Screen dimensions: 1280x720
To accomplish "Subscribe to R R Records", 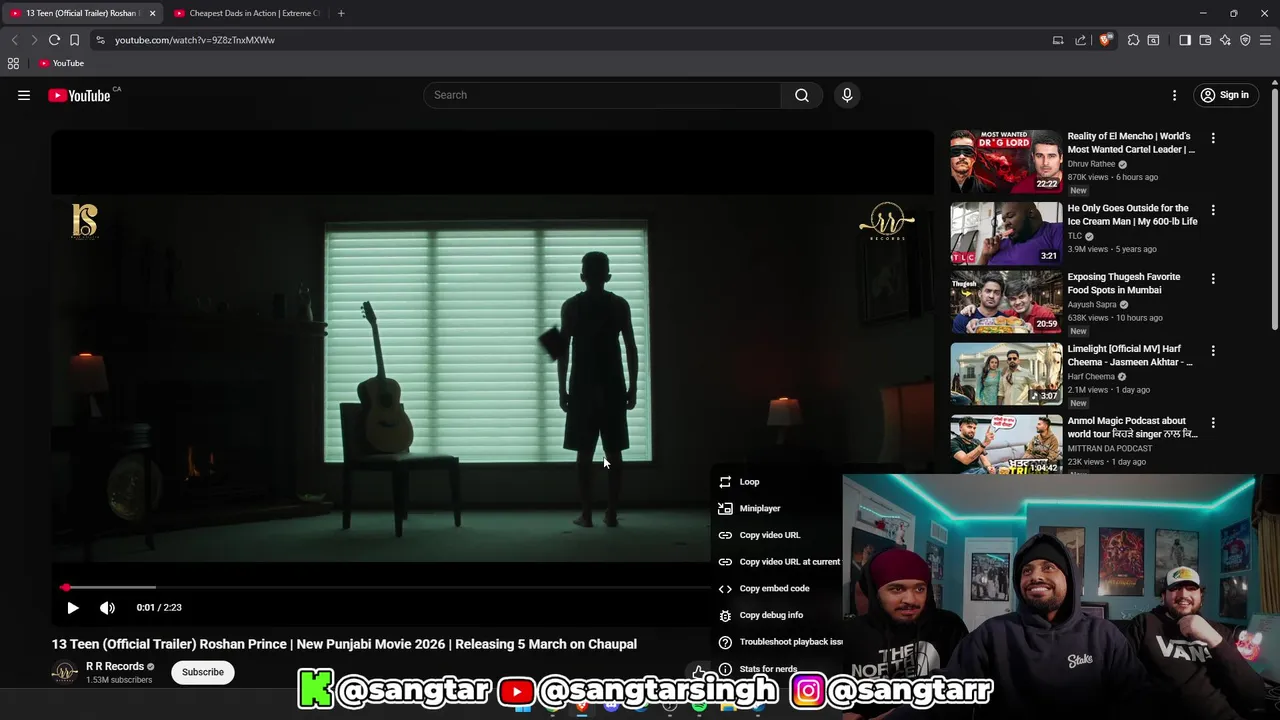I will point(203,672).
